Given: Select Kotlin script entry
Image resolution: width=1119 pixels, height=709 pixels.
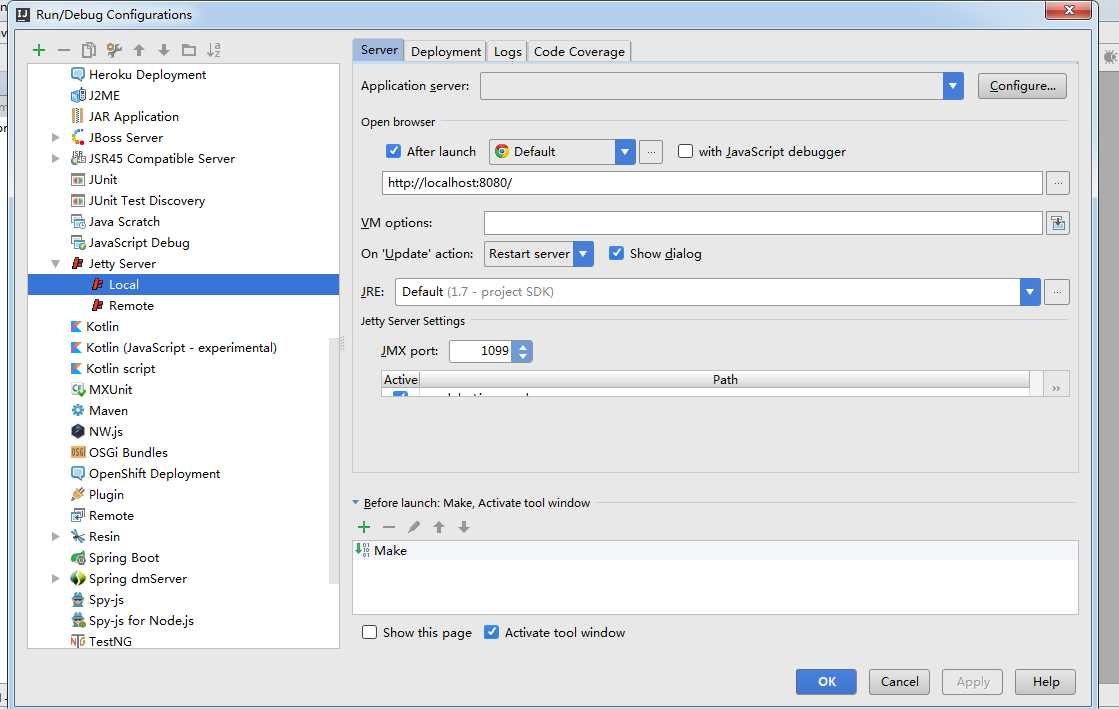Looking at the screenshot, I should click(x=120, y=368).
